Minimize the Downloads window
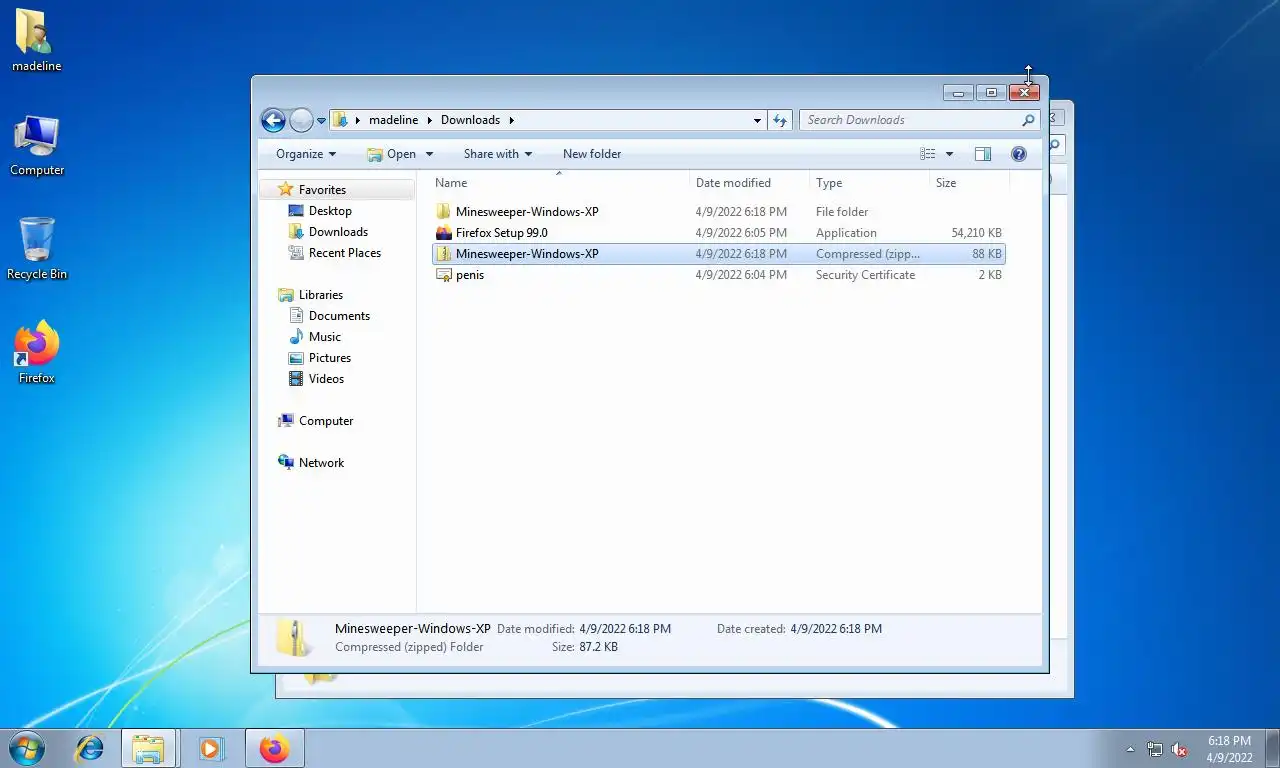1280x768 pixels. (958, 93)
